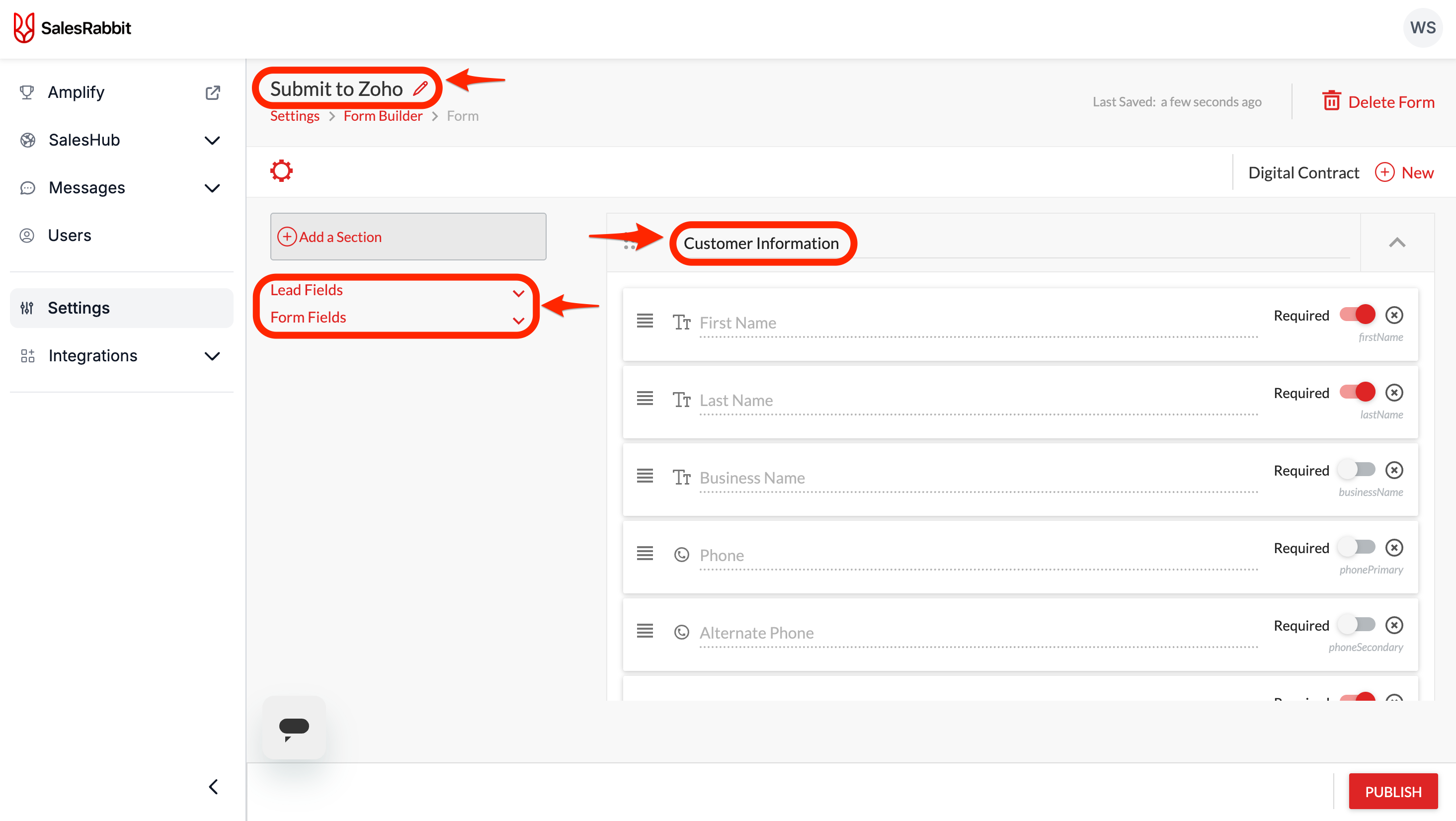Grab the Phone field drag handle
The image size is (1456, 821).
click(645, 553)
